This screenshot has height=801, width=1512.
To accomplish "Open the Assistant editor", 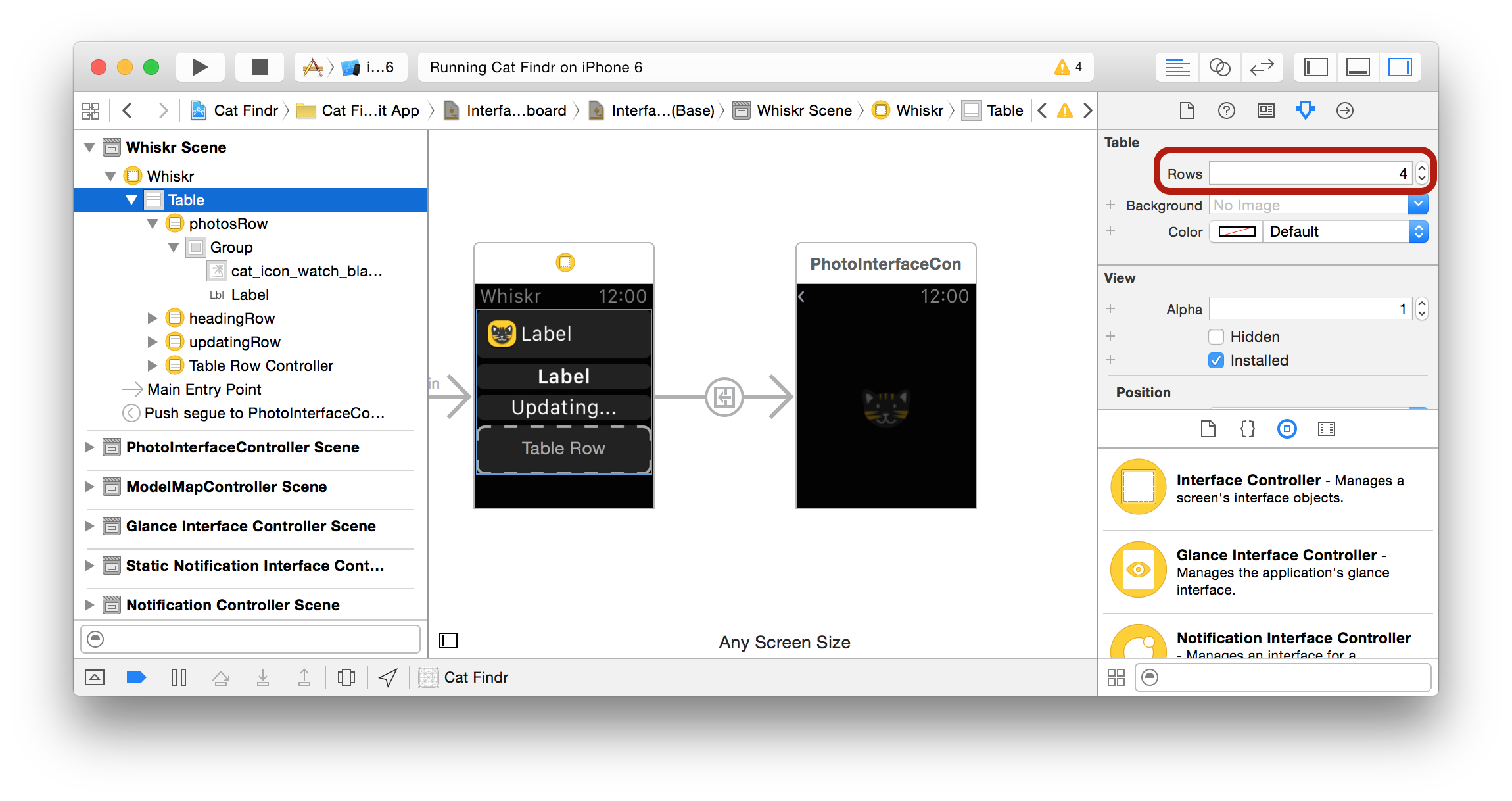I will tap(1219, 67).
